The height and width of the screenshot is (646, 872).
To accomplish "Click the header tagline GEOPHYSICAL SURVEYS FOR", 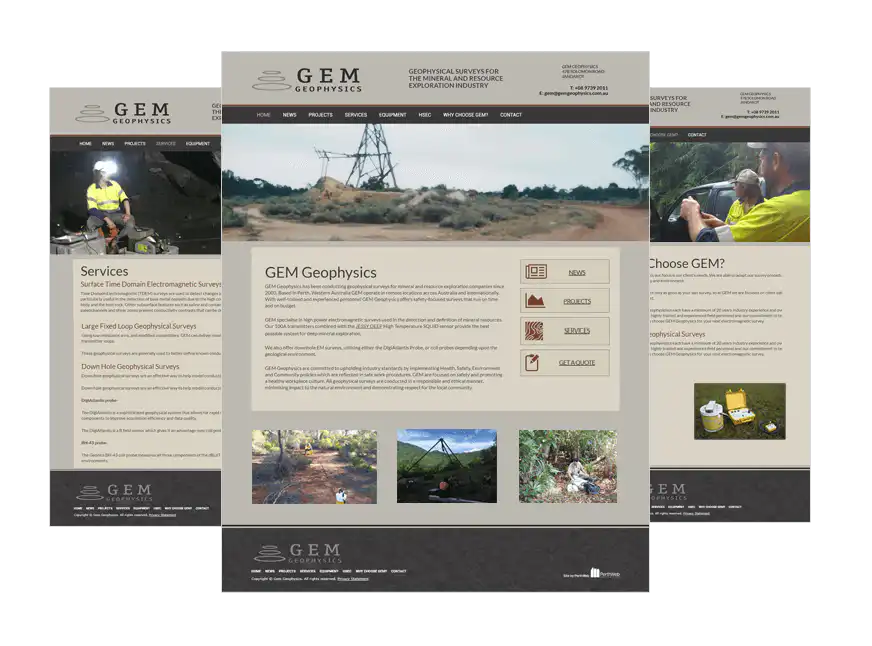I will [x=454, y=72].
